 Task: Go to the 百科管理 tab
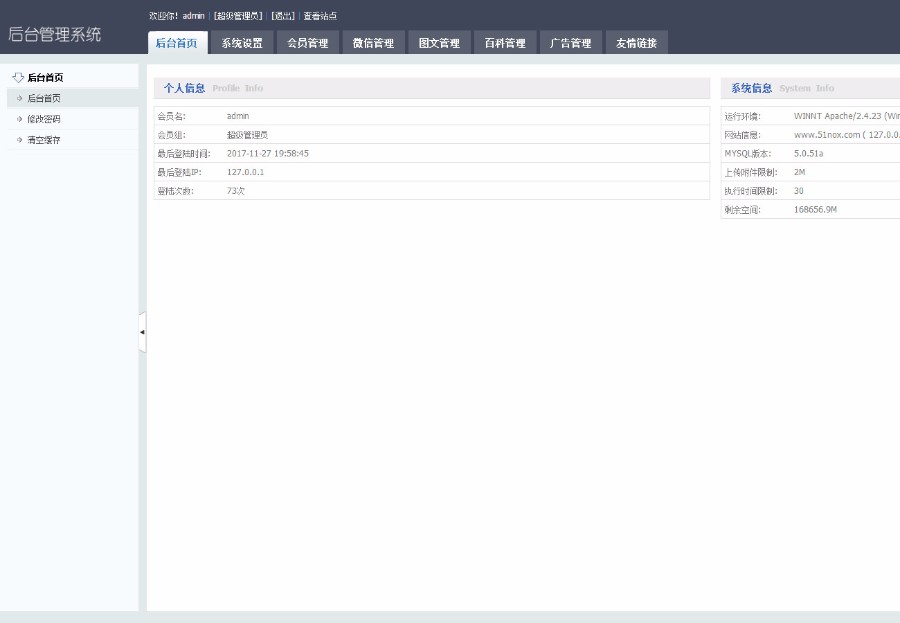coord(504,42)
